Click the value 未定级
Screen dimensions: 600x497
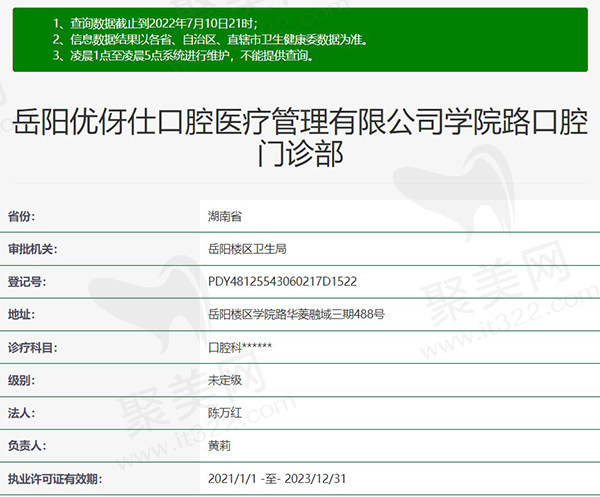pos(225,380)
